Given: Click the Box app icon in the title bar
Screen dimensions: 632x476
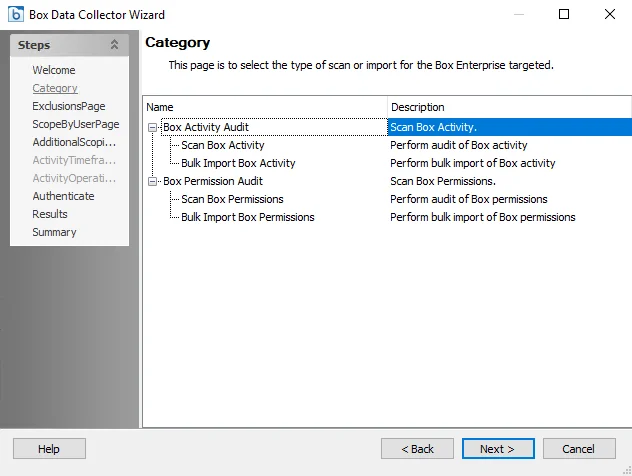Looking at the screenshot, I should pos(16,15).
